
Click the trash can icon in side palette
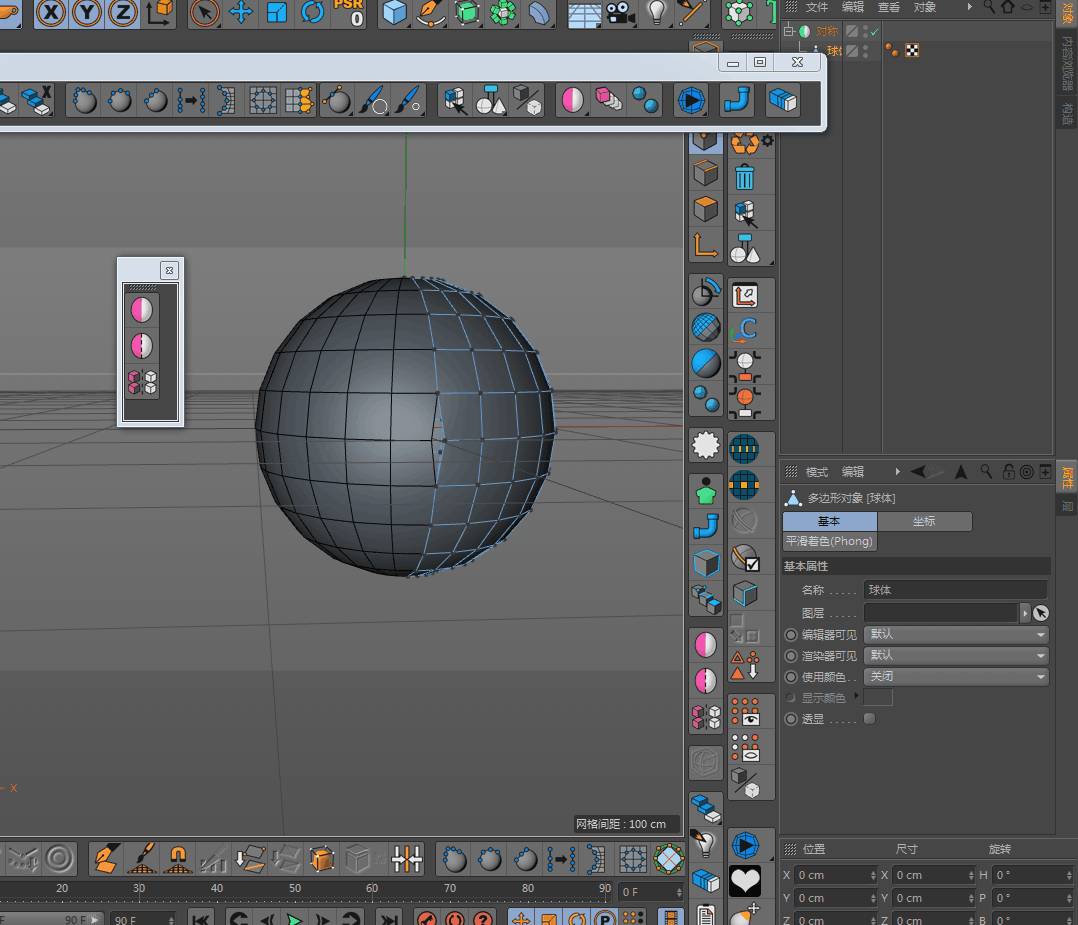(745, 177)
